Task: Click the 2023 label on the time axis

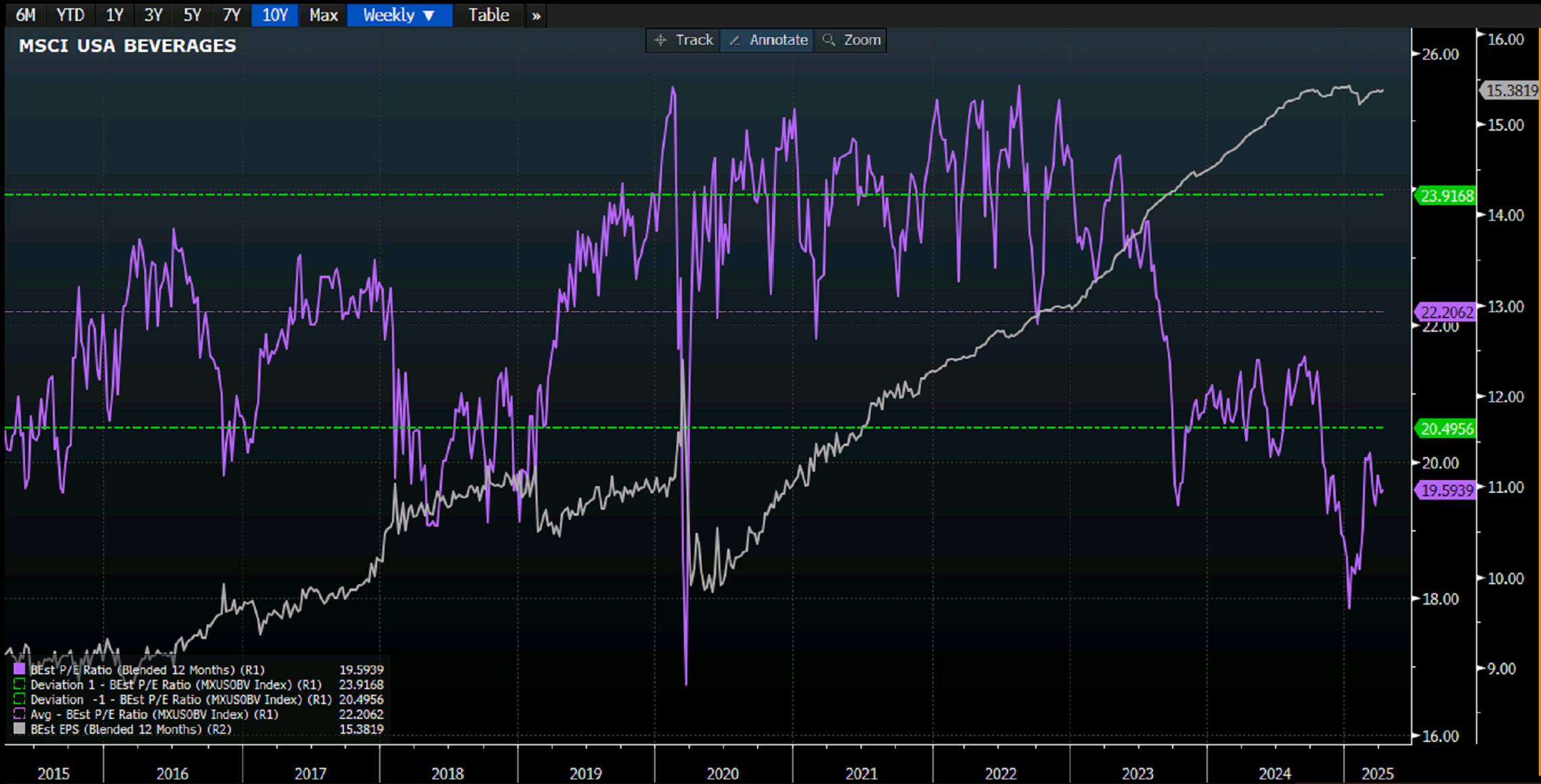Action: pyautogui.click(x=1138, y=773)
